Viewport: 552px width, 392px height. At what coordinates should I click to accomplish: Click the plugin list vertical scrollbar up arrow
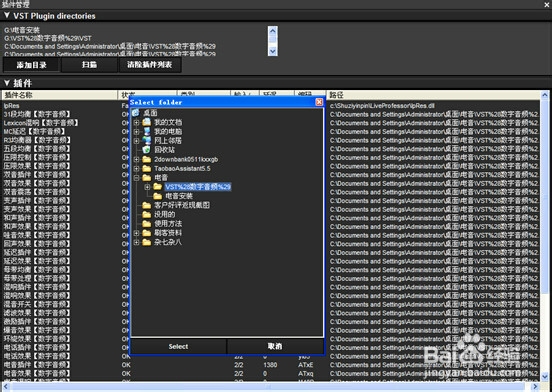click(x=545, y=95)
